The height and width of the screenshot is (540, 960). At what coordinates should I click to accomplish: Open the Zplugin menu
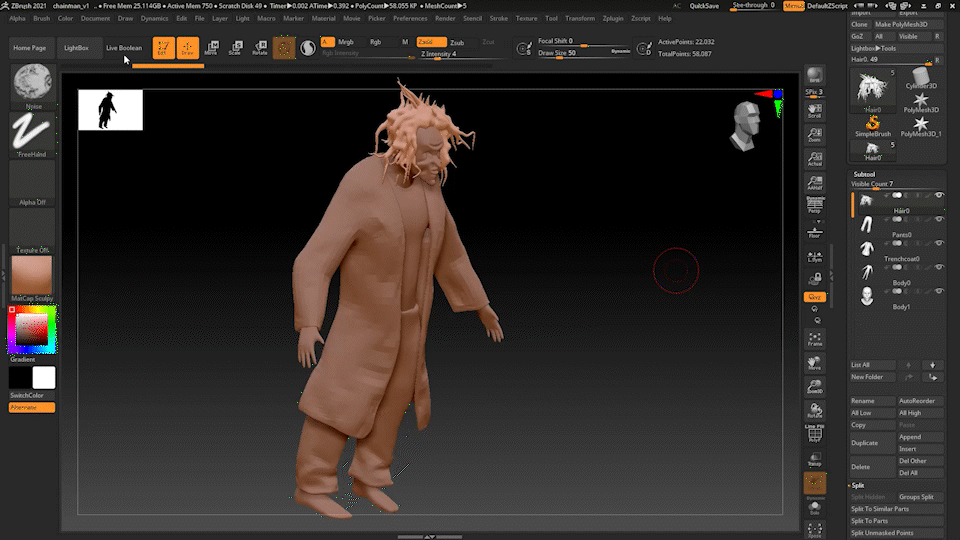[612, 18]
